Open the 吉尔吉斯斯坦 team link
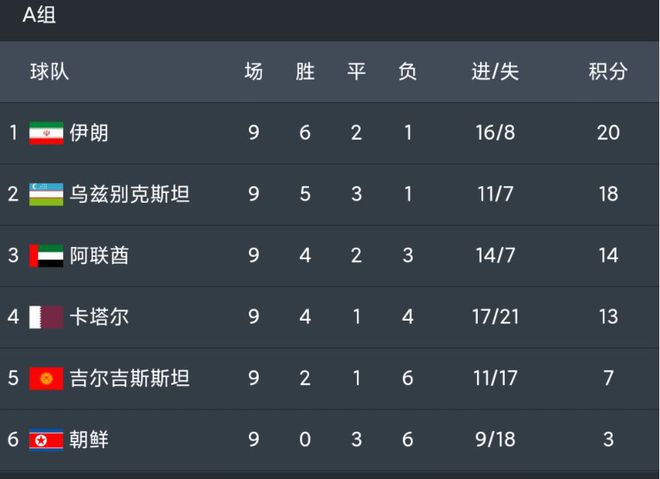 [x=129, y=379]
